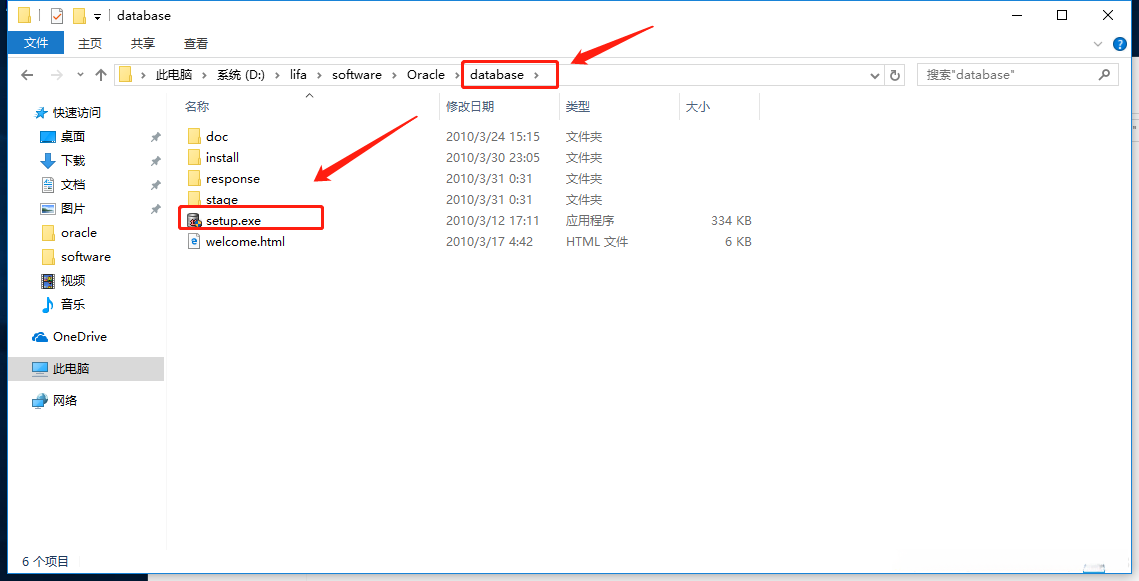Click the 2010/3/12 17:11 date cell
The height and width of the screenshot is (581, 1139).
tap(493, 221)
